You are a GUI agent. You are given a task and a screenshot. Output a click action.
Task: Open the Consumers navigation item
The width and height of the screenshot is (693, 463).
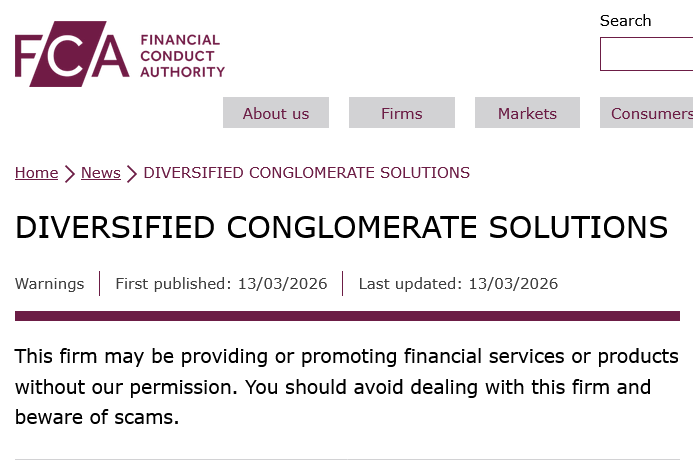648,113
